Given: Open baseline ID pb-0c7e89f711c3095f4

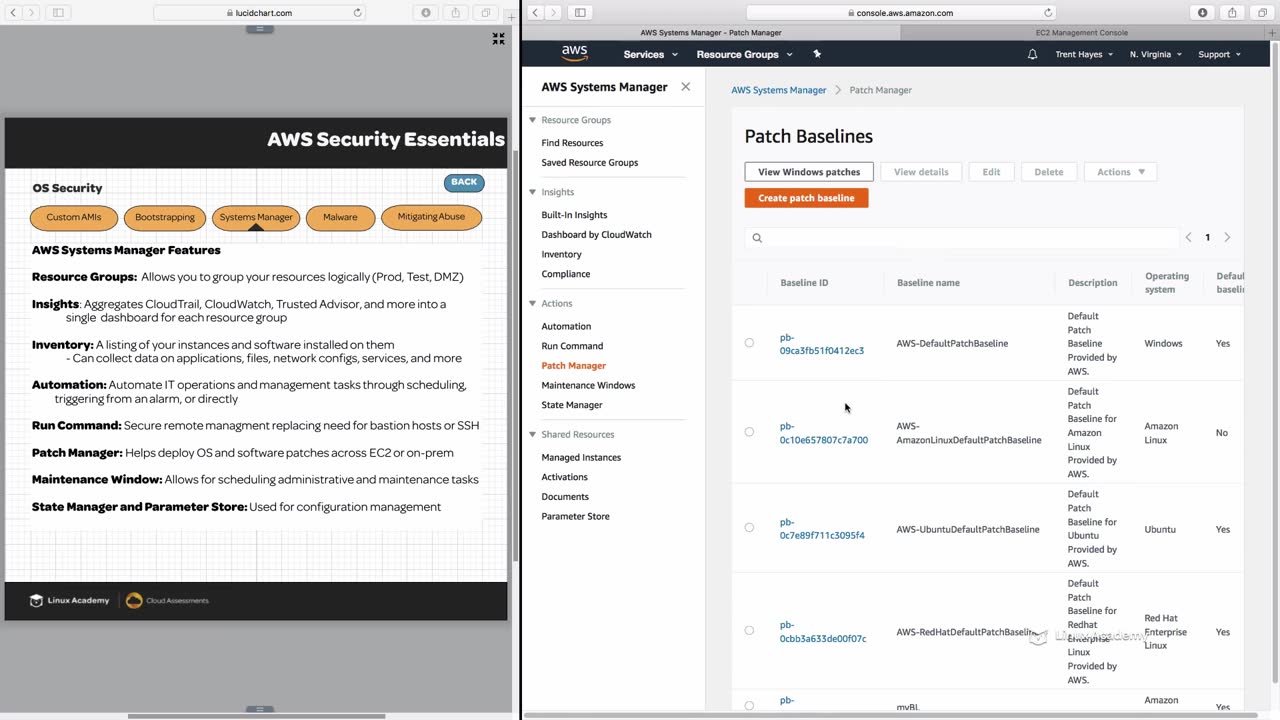Looking at the screenshot, I should [x=822, y=529].
